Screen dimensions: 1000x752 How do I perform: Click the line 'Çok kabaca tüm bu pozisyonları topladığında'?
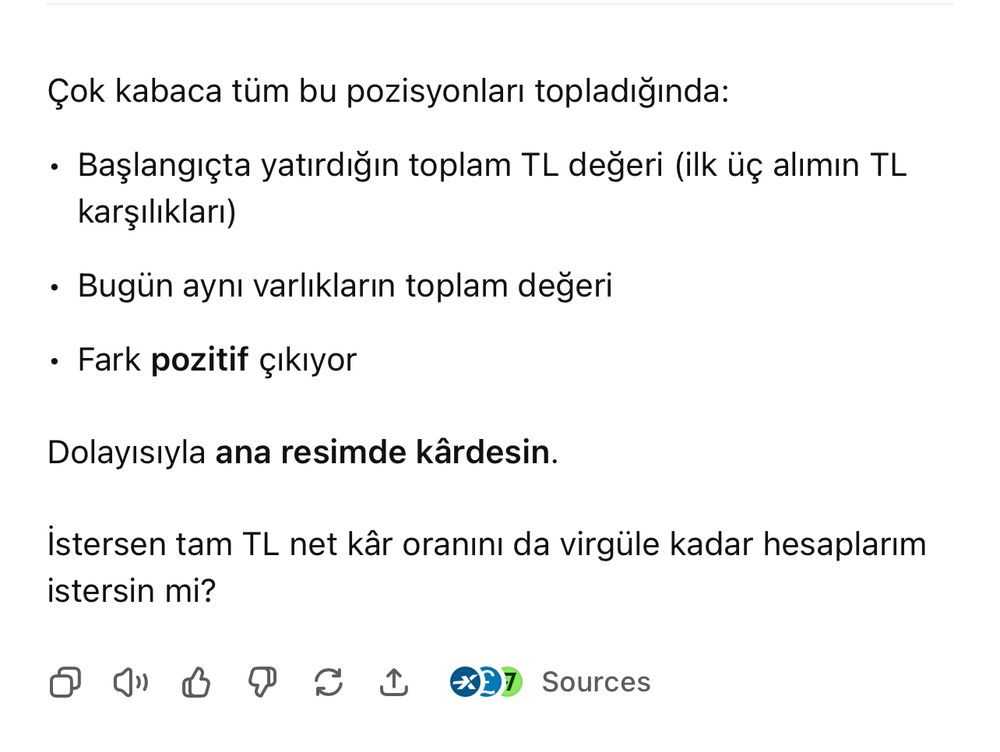coord(388,92)
